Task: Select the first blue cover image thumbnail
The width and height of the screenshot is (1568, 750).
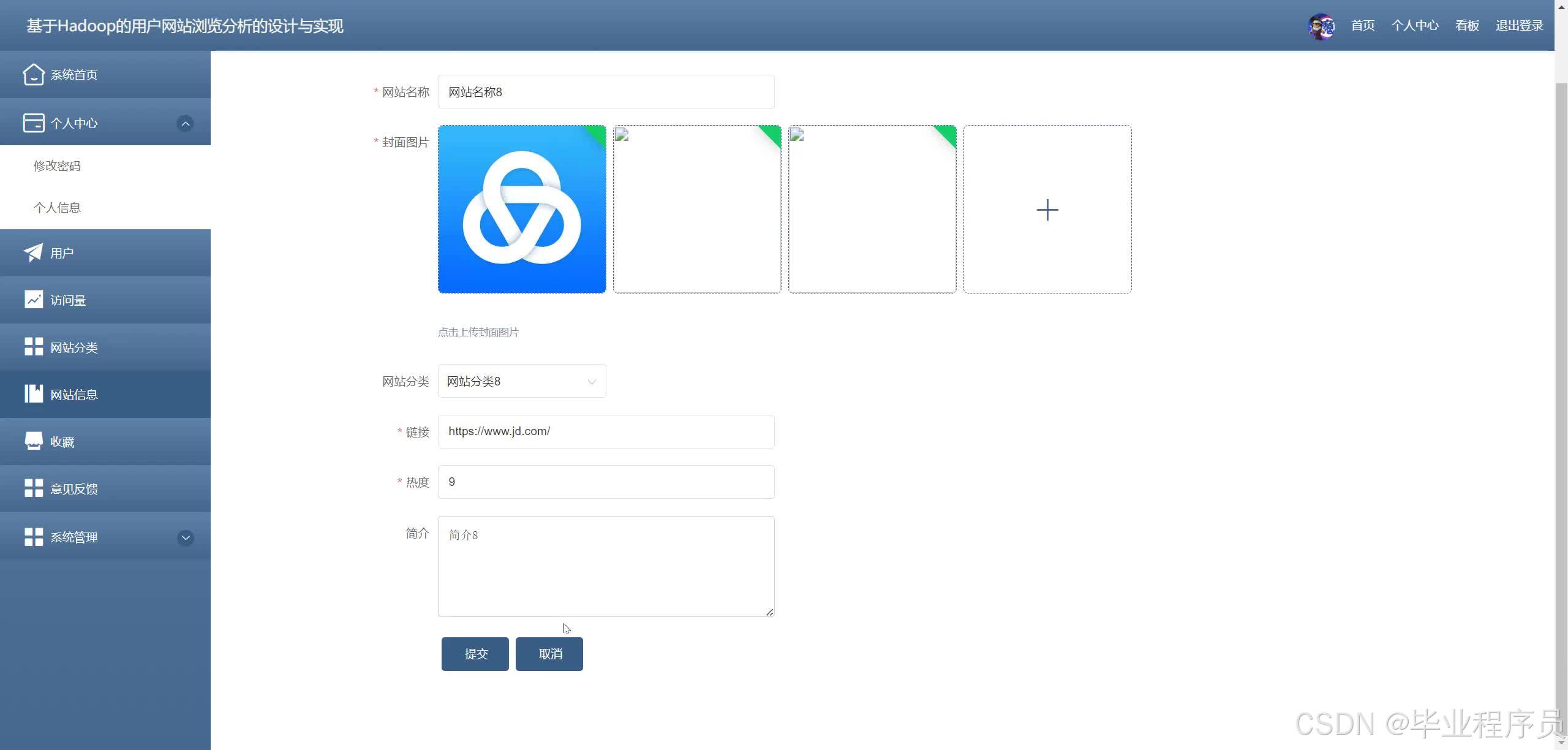Action: click(522, 210)
